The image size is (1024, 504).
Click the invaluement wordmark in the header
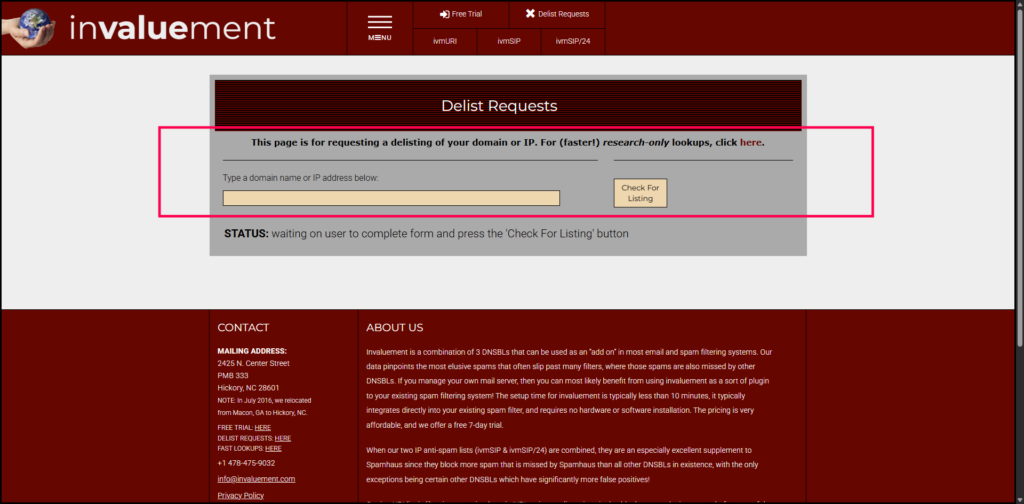coord(172,28)
